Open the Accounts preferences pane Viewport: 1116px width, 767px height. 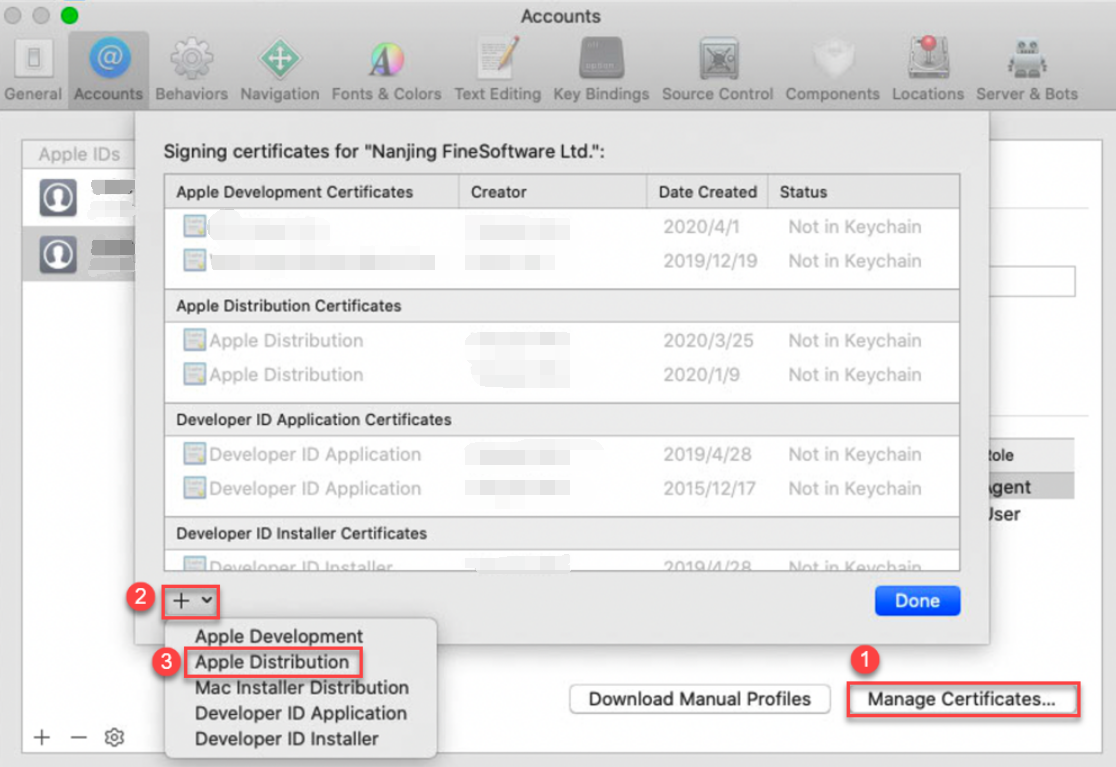pyautogui.click(x=108, y=65)
